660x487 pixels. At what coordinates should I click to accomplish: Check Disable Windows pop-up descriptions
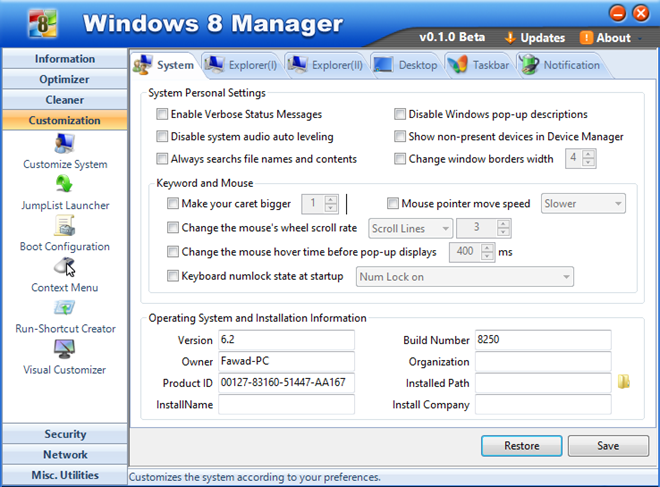click(x=400, y=114)
